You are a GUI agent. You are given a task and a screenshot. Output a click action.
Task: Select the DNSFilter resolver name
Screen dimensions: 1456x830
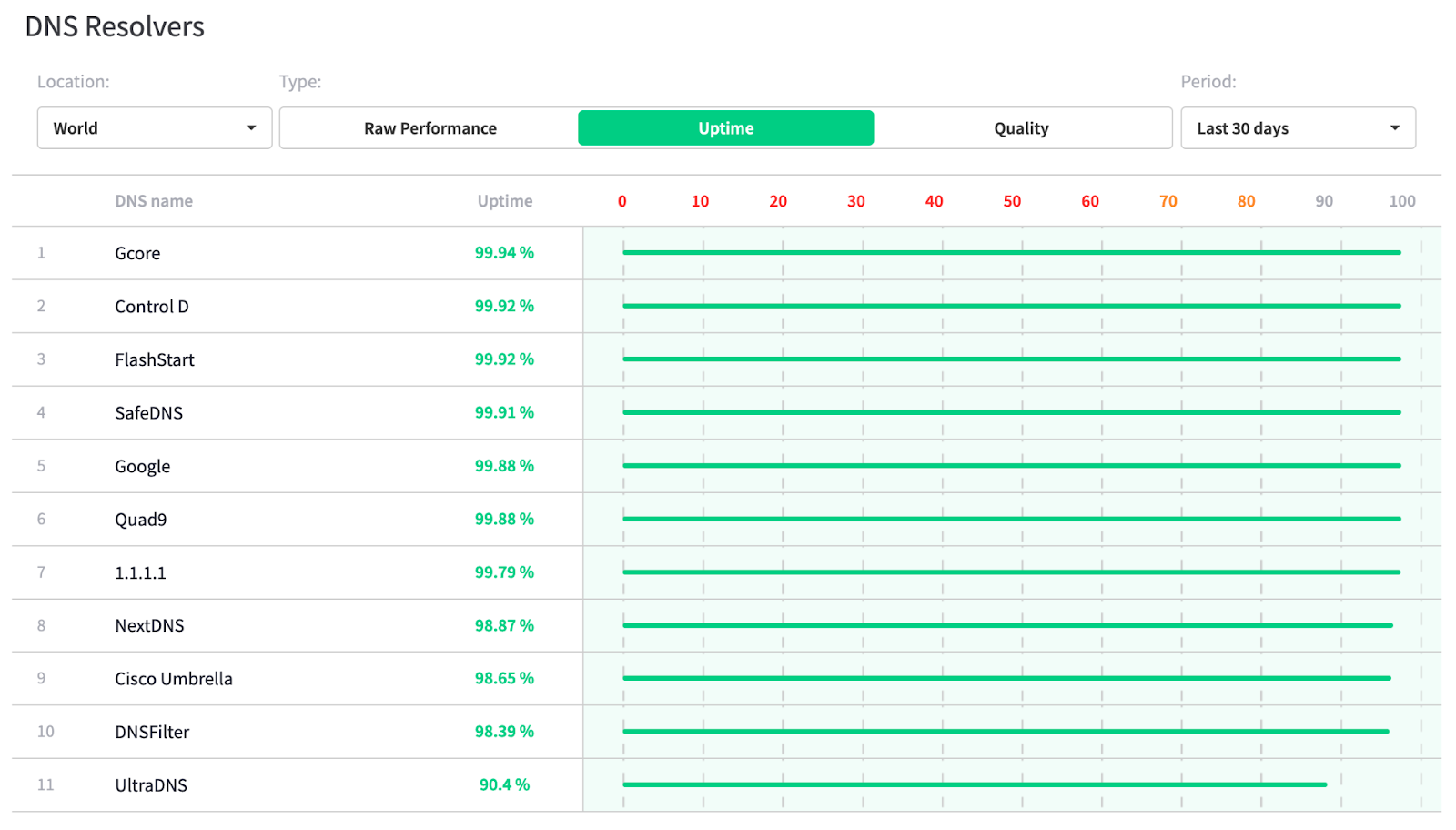click(x=152, y=732)
